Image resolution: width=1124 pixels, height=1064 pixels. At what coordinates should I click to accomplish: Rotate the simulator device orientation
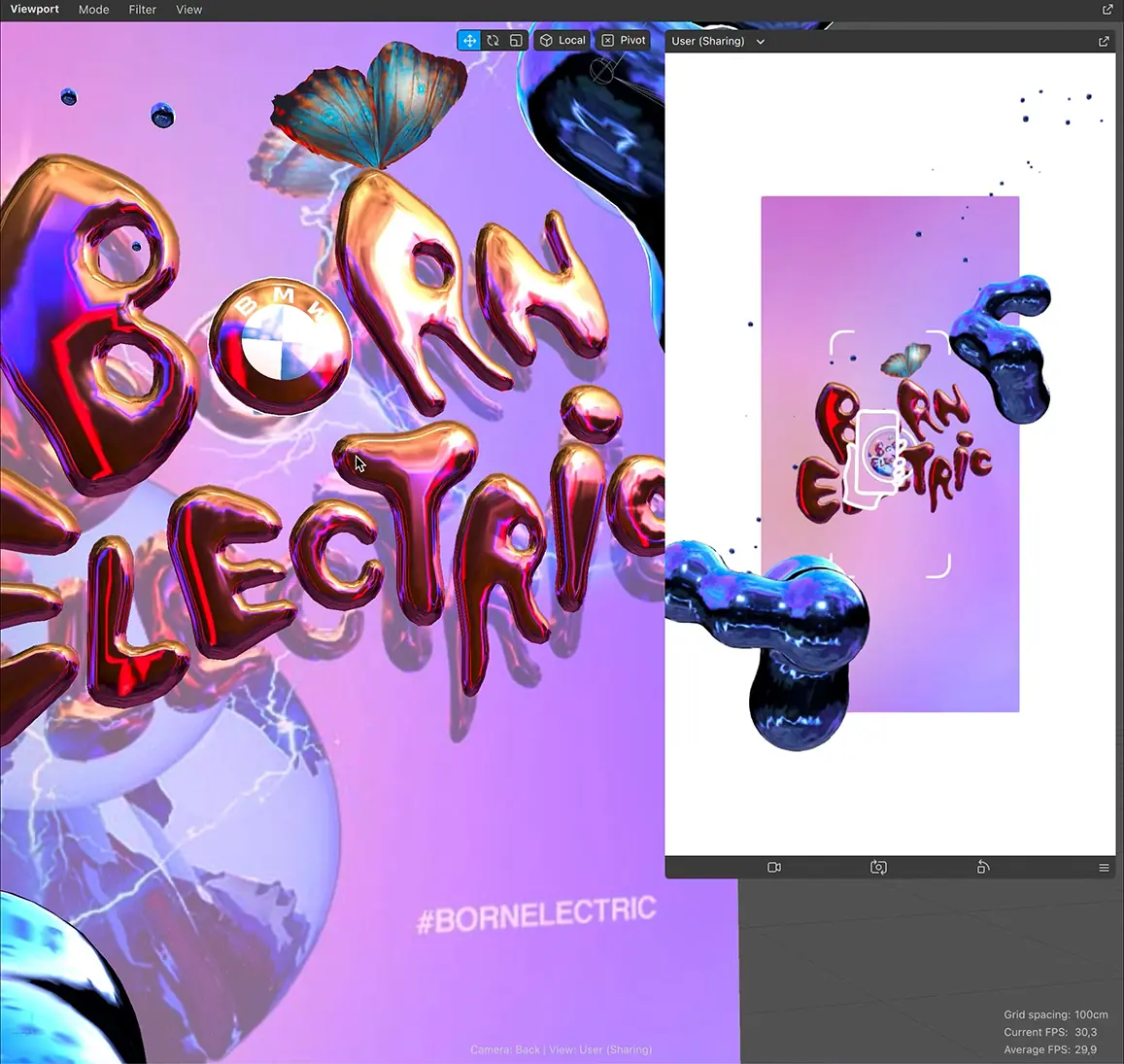983,868
